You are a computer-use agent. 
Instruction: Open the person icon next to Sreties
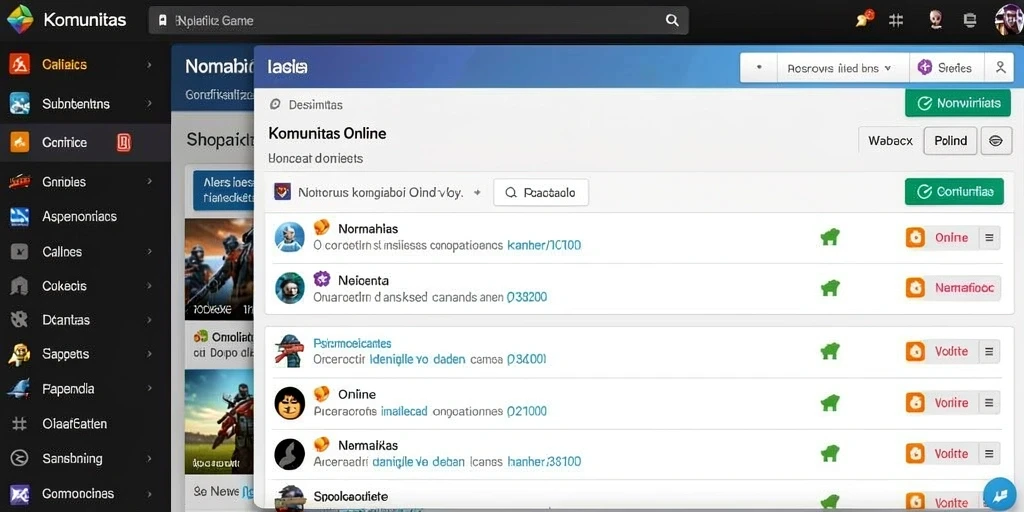pyautogui.click(x=999, y=67)
